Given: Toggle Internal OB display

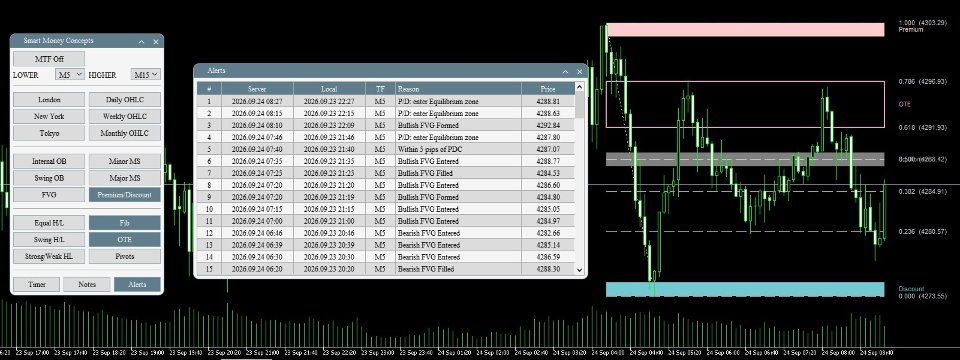Looking at the screenshot, I should (x=49, y=162).
